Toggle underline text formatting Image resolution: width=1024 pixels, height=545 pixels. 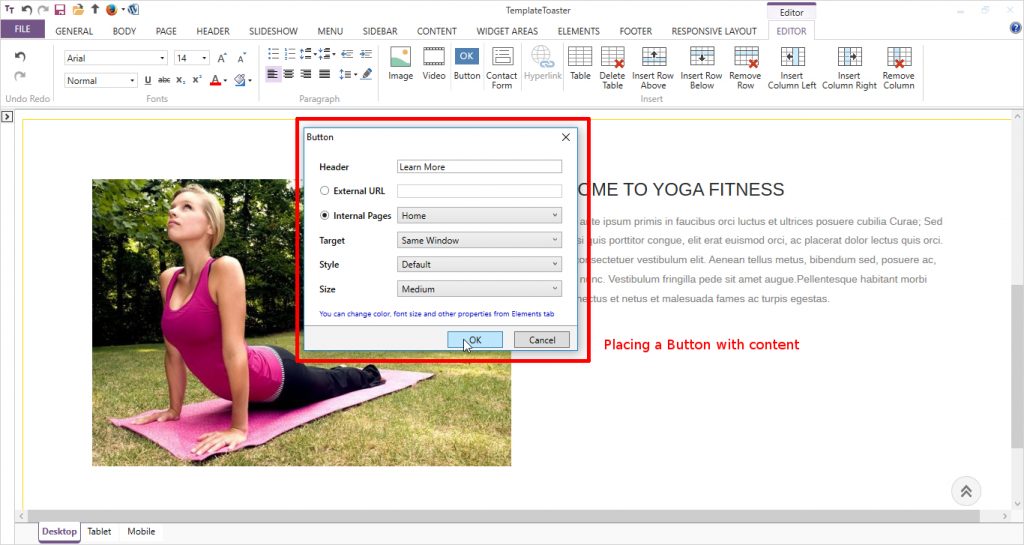(148, 80)
